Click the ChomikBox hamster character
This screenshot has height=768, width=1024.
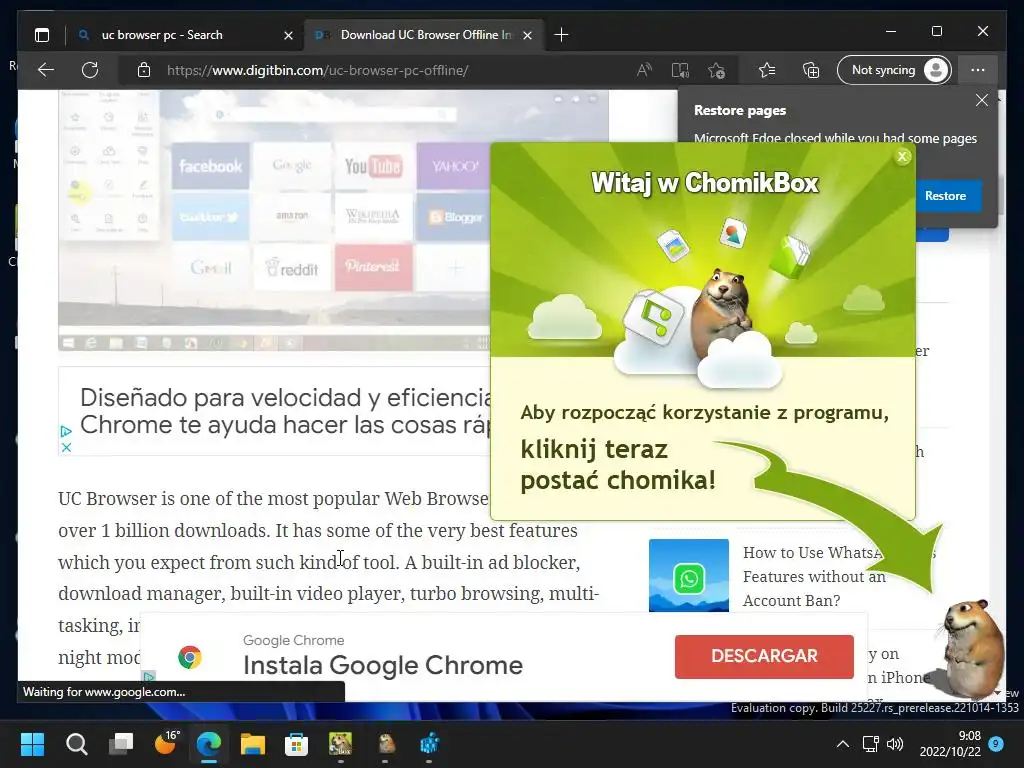click(971, 650)
